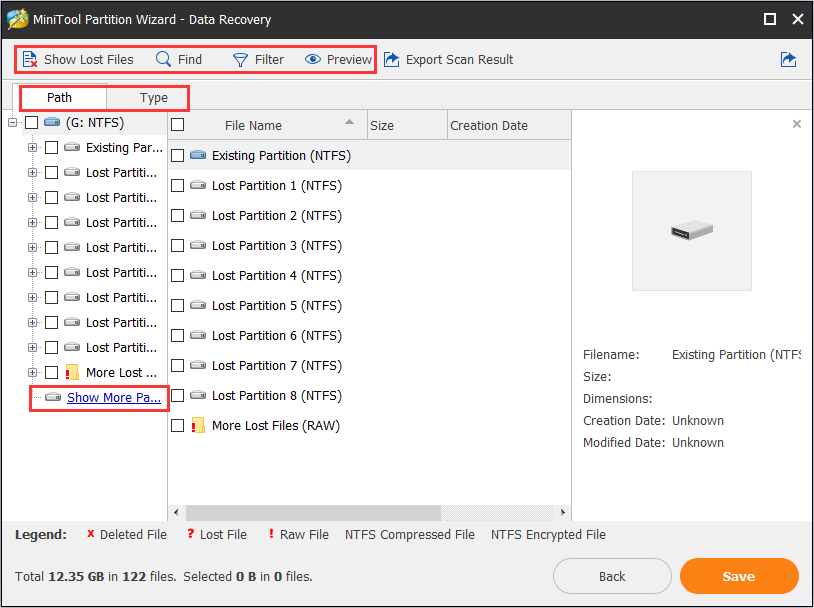814x608 pixels.
Task: Click drive icon of Lost Partition 5 (NTFS)
Action: [198, 305]
